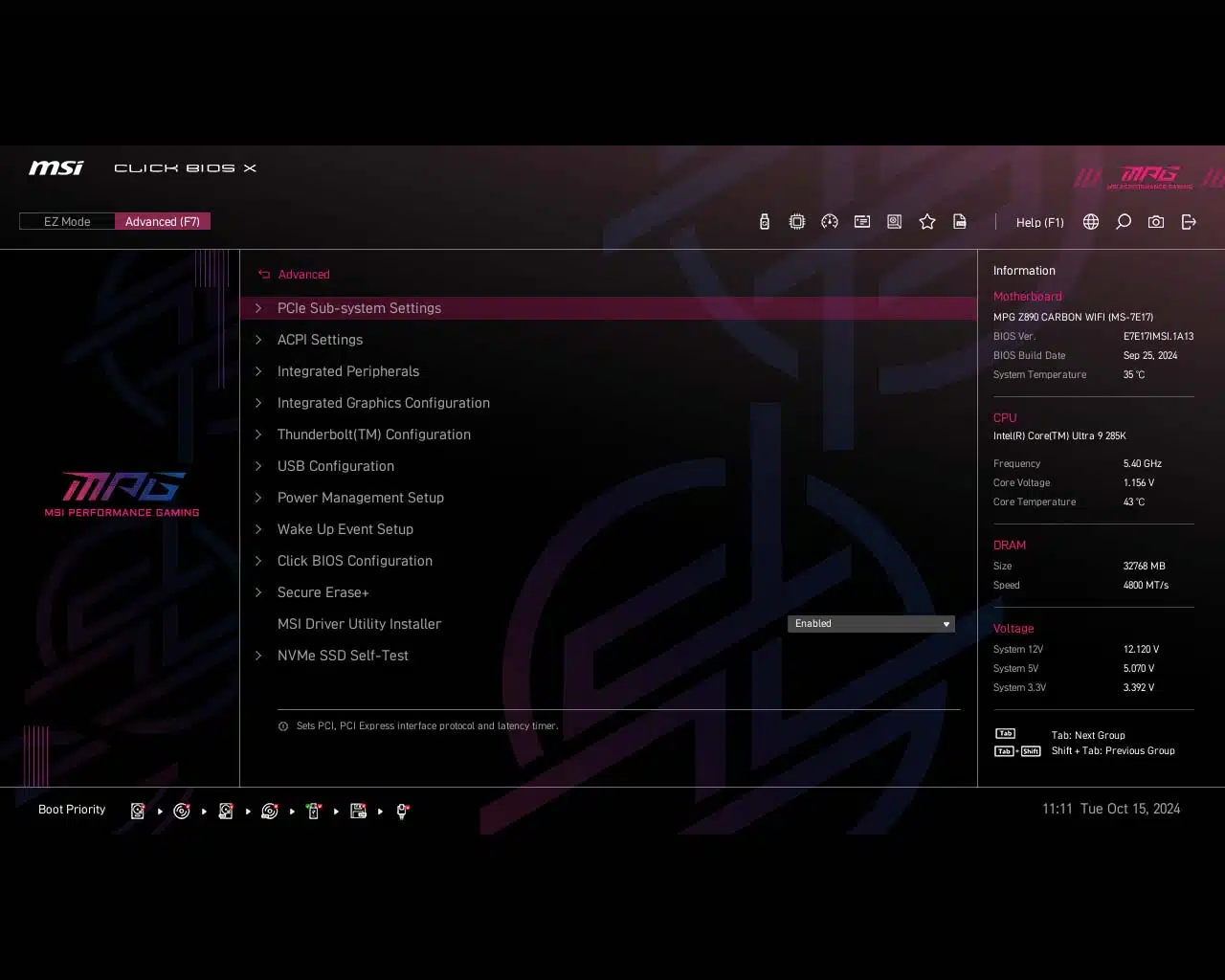
Task: Expand Wake Up Event Setup chevron
Action: 258,529
